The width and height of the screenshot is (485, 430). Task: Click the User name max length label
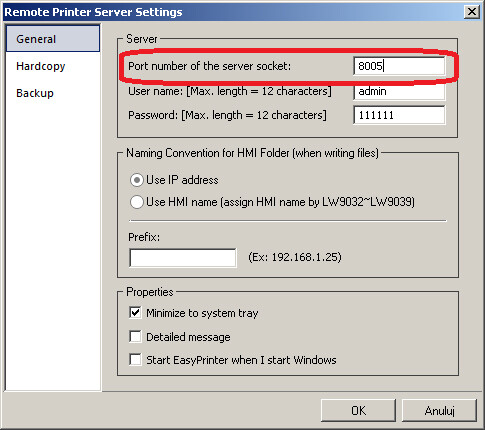(x=230, y=91)
